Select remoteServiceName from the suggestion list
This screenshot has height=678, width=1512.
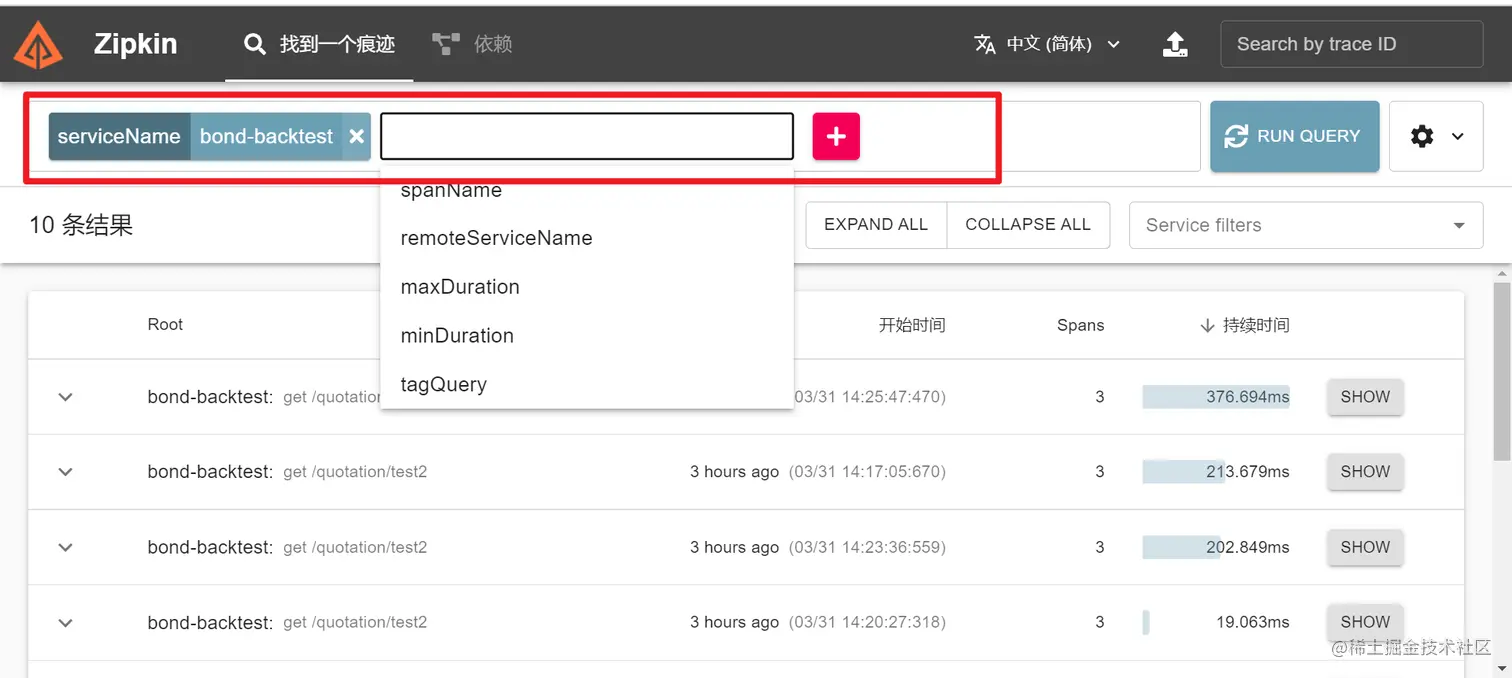(496, 238)
